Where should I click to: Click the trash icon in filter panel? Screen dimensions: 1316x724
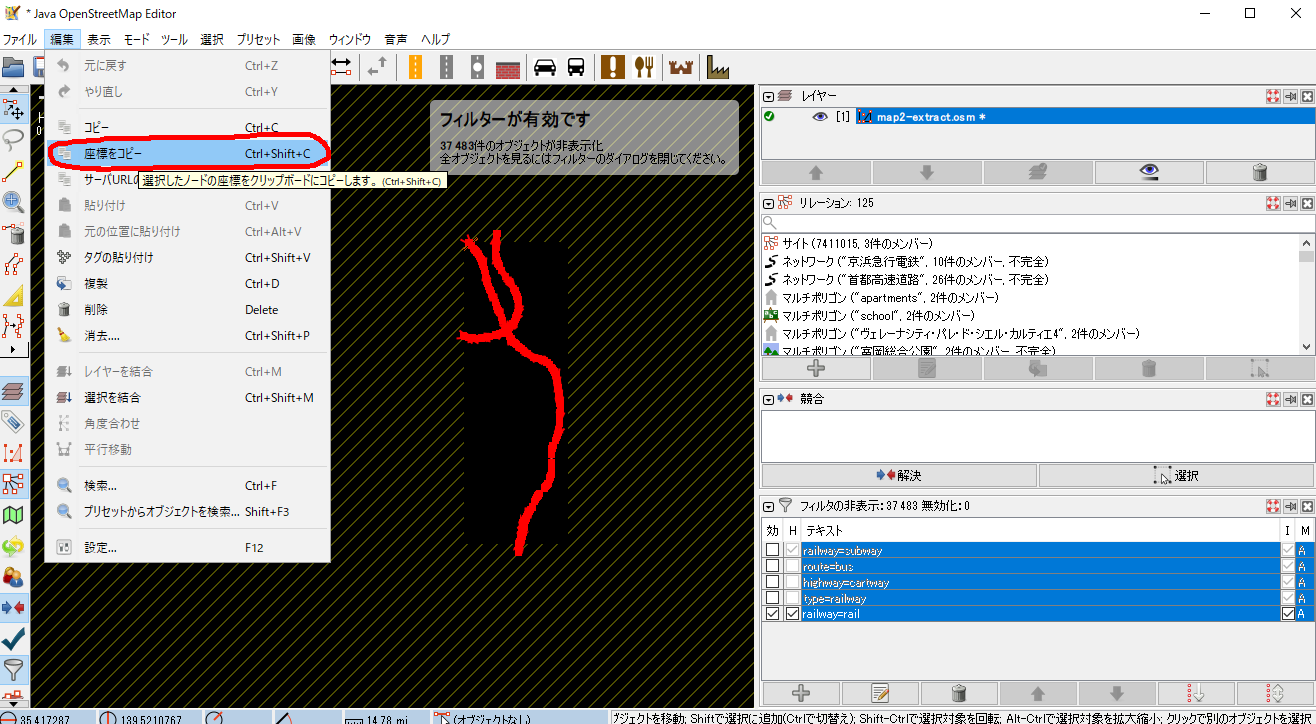(x=958, y=693)
